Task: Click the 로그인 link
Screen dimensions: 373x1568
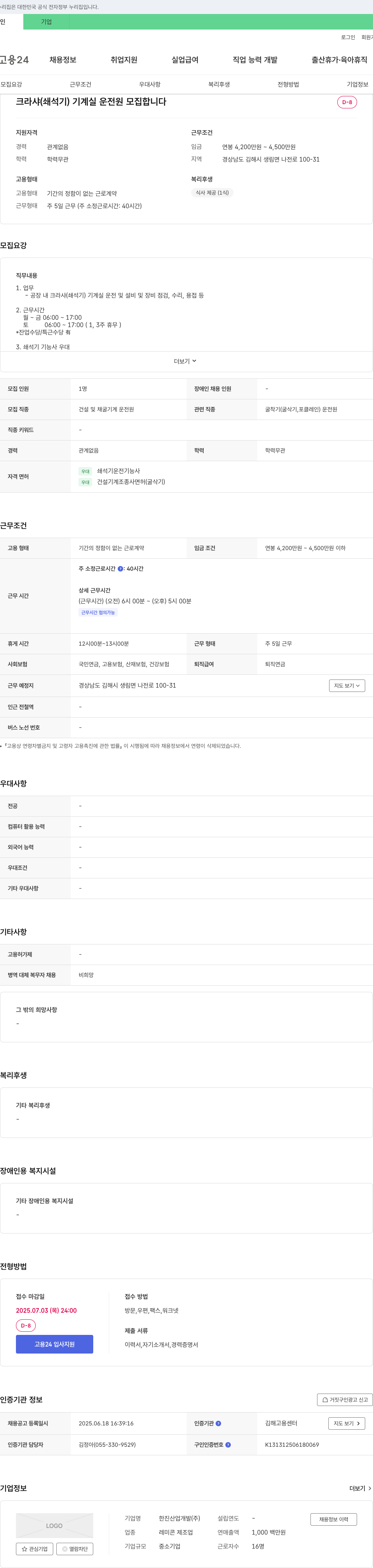Action: click(348, 37)
